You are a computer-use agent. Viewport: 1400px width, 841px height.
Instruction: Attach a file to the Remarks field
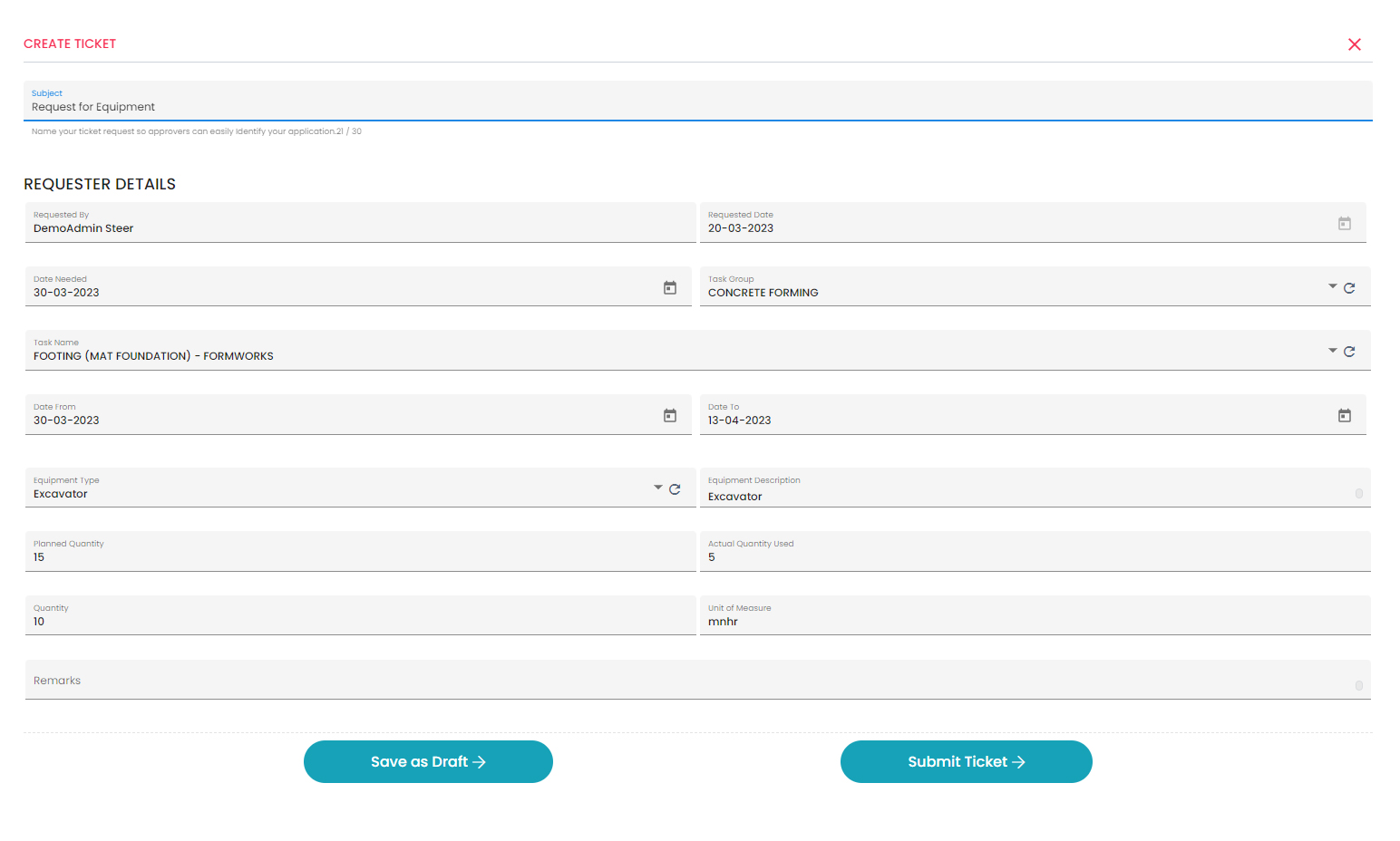1357,685
